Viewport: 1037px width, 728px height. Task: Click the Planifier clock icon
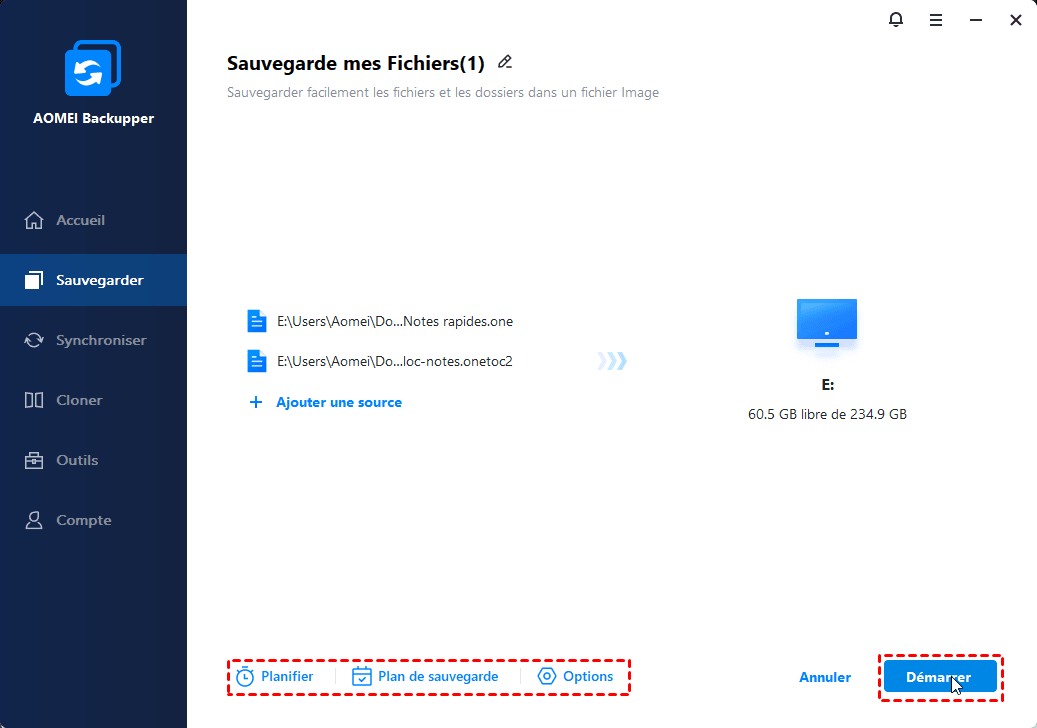tap(245, 676)
